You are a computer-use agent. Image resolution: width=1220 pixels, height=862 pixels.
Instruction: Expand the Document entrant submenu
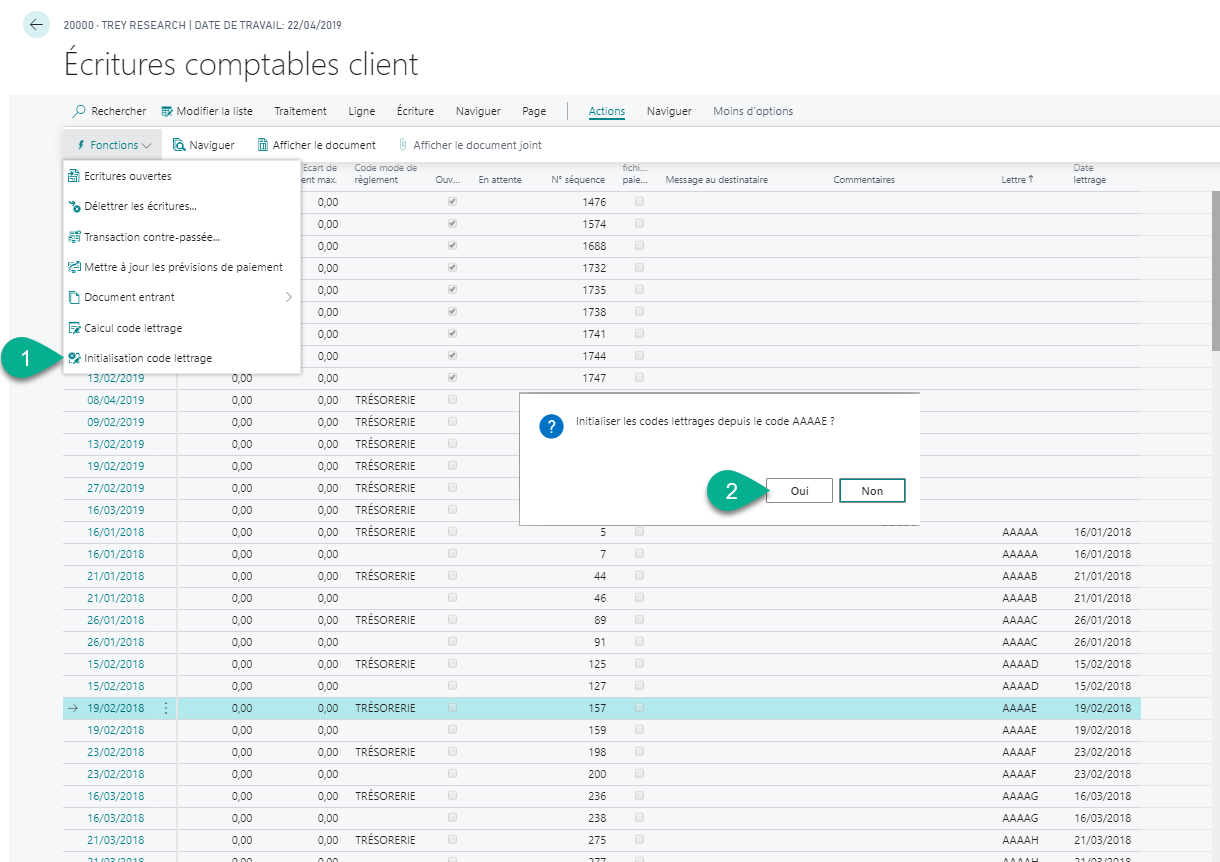point(289,297)
